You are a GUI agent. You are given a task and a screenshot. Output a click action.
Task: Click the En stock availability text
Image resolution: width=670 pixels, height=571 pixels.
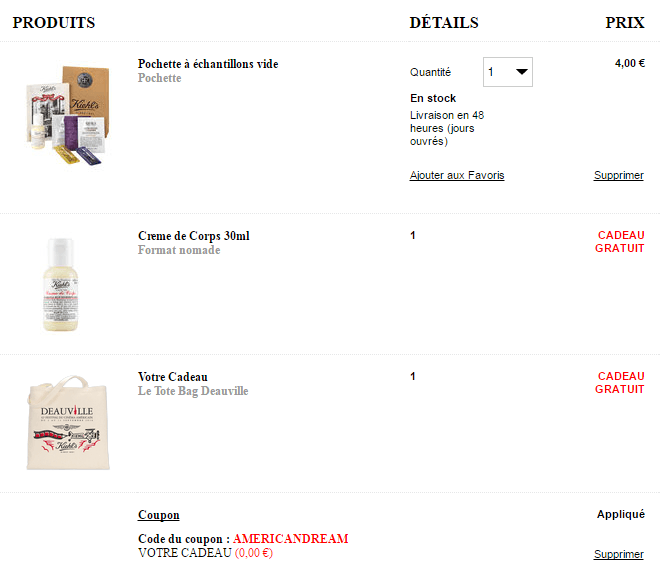point(433,98)
